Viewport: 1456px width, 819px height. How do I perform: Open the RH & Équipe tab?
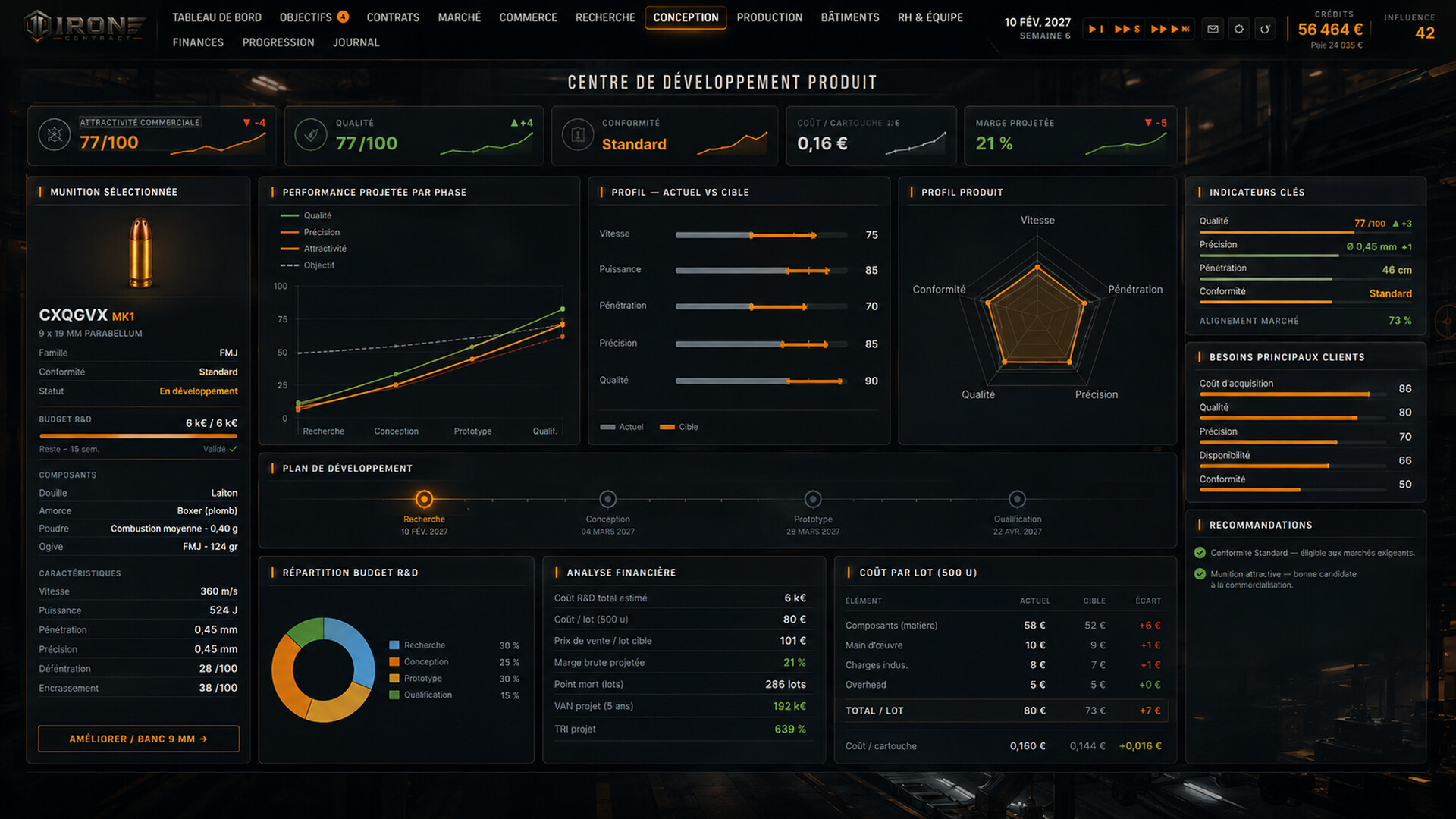coord(930,17)
